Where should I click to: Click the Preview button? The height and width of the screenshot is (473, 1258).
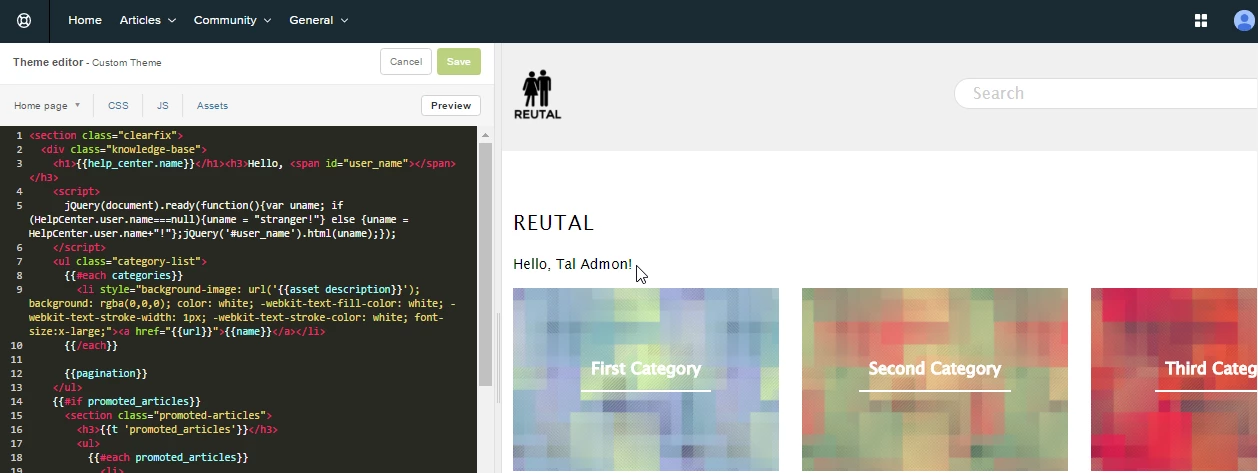click(x=451, y=105)
